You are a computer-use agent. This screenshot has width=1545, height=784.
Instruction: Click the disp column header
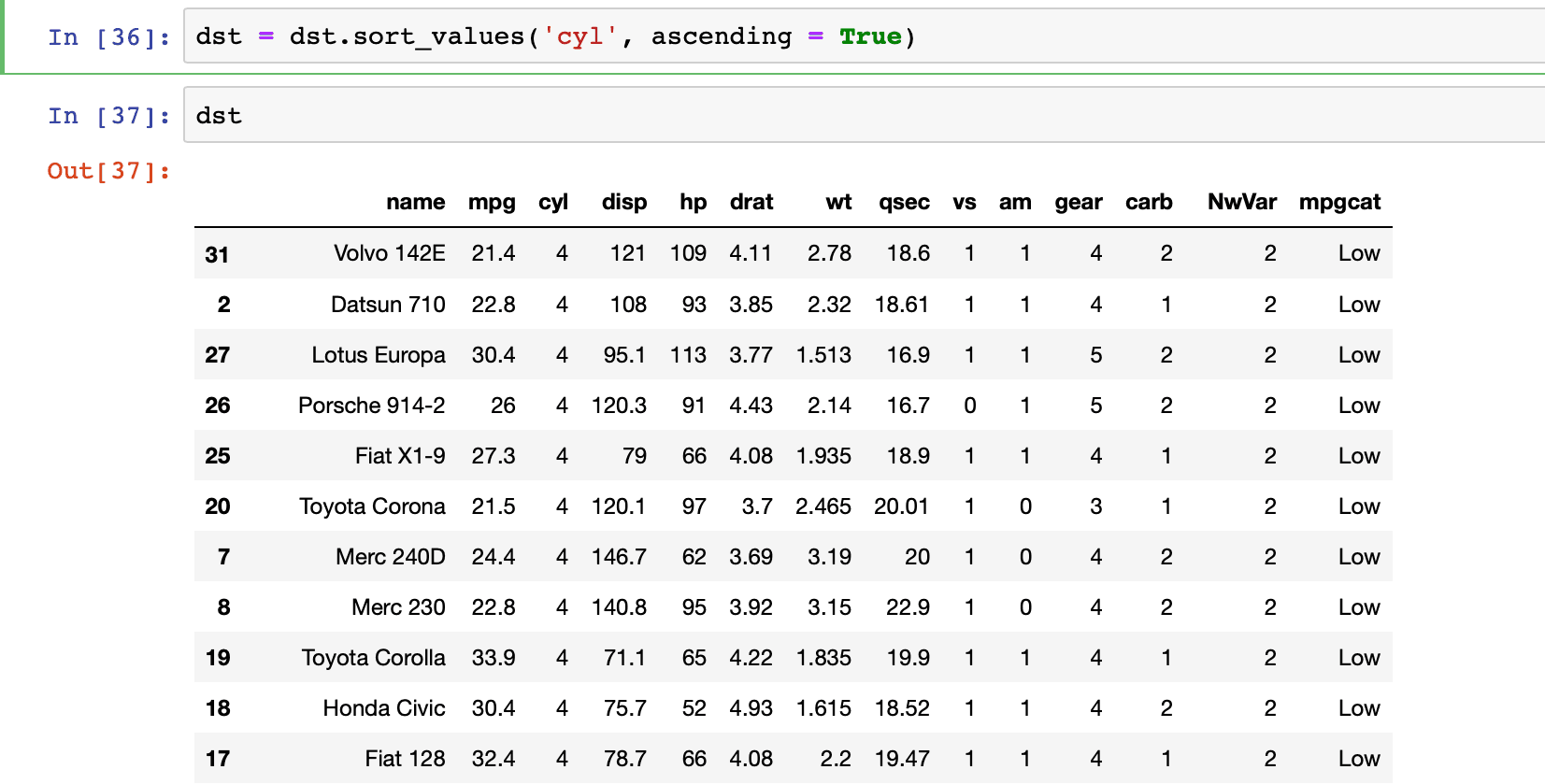624,203
